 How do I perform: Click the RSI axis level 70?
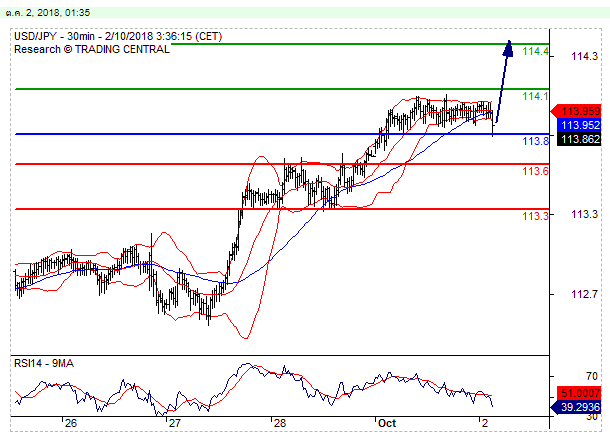click(592, 376)
